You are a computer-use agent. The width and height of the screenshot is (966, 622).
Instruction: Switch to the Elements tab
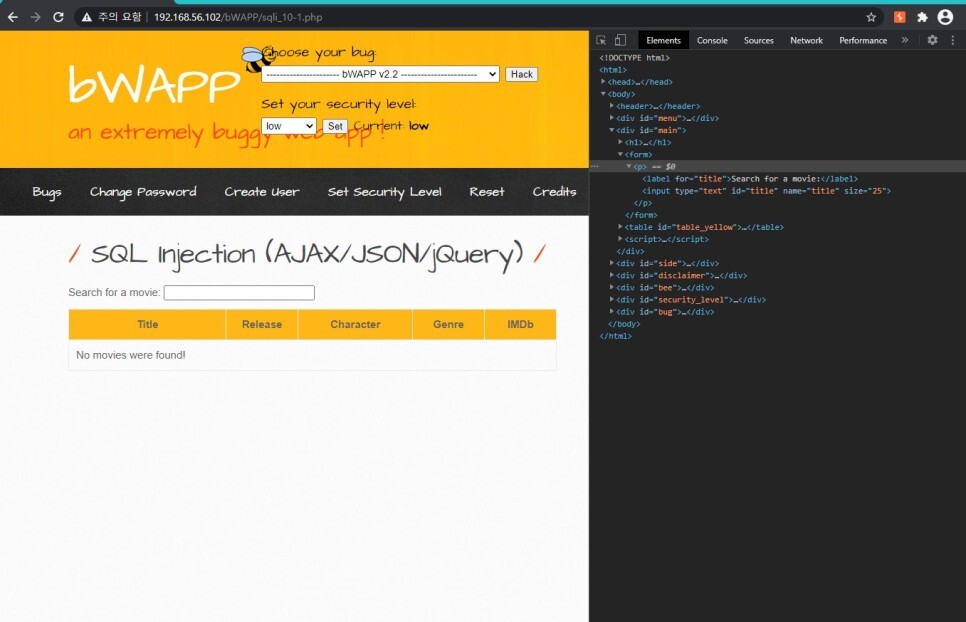pos(663,40)
